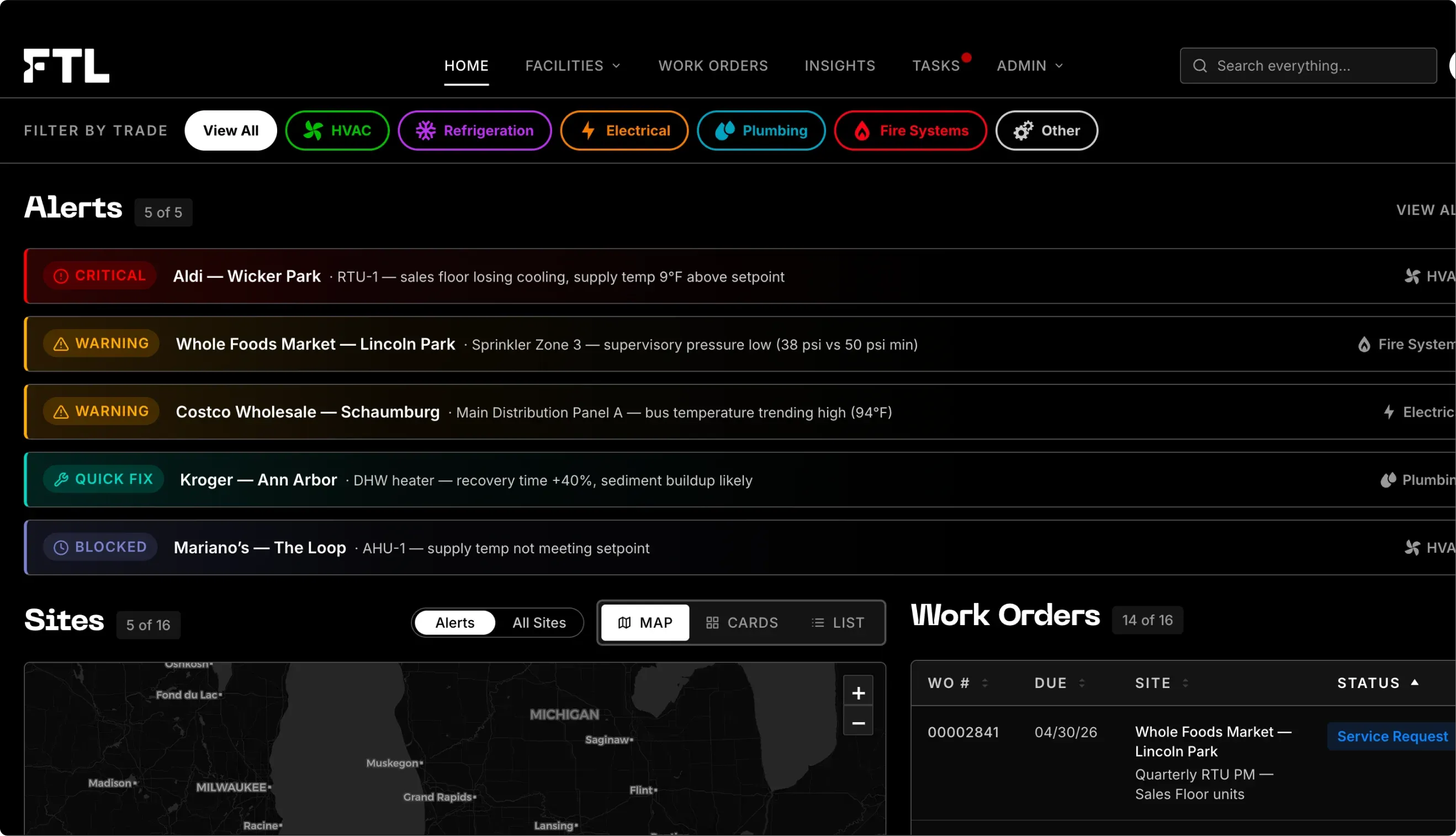Click the Plumbing water drop icon

725,130
